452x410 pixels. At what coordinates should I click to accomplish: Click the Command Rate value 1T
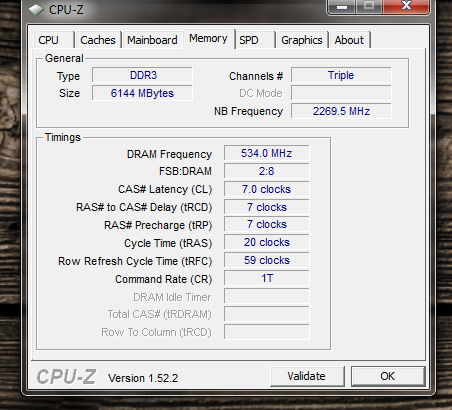(267, 279)
